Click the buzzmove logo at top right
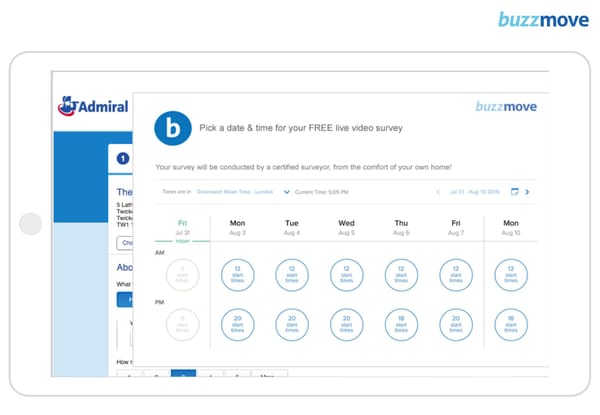Screen dimensions: 600x415 pos(544,19)
